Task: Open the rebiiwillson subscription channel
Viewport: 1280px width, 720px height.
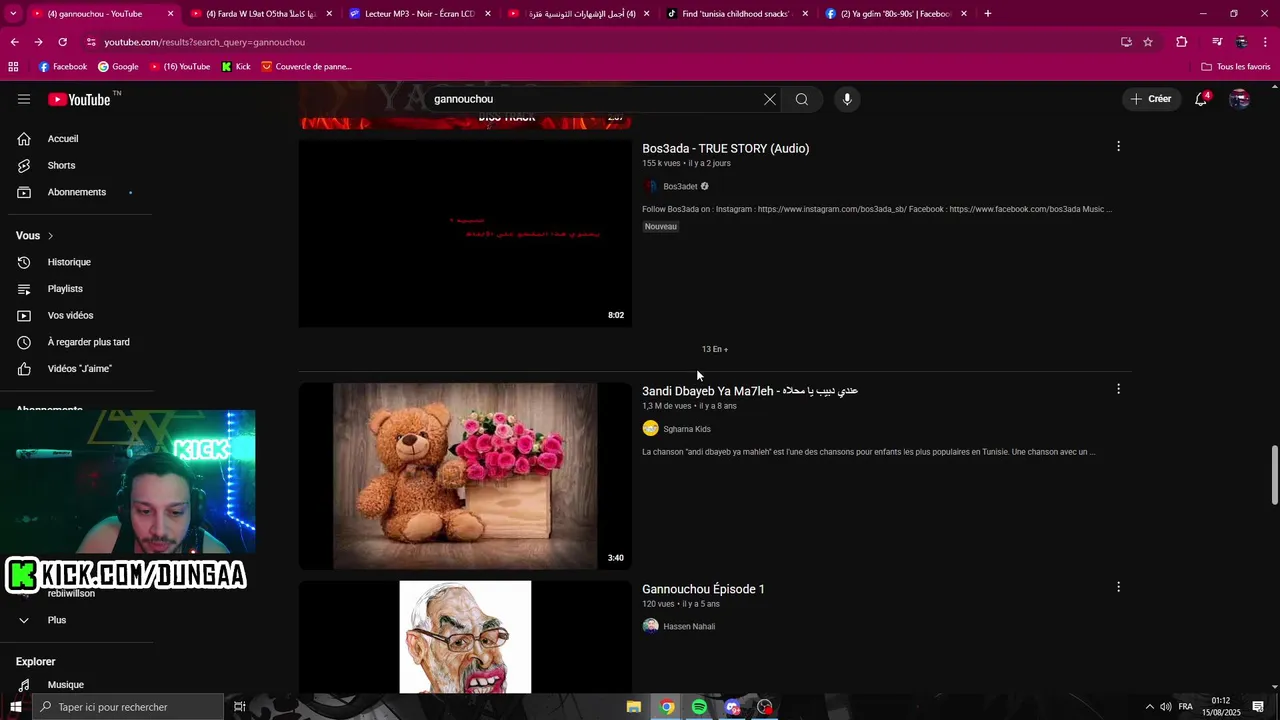Action: (71, 593)
